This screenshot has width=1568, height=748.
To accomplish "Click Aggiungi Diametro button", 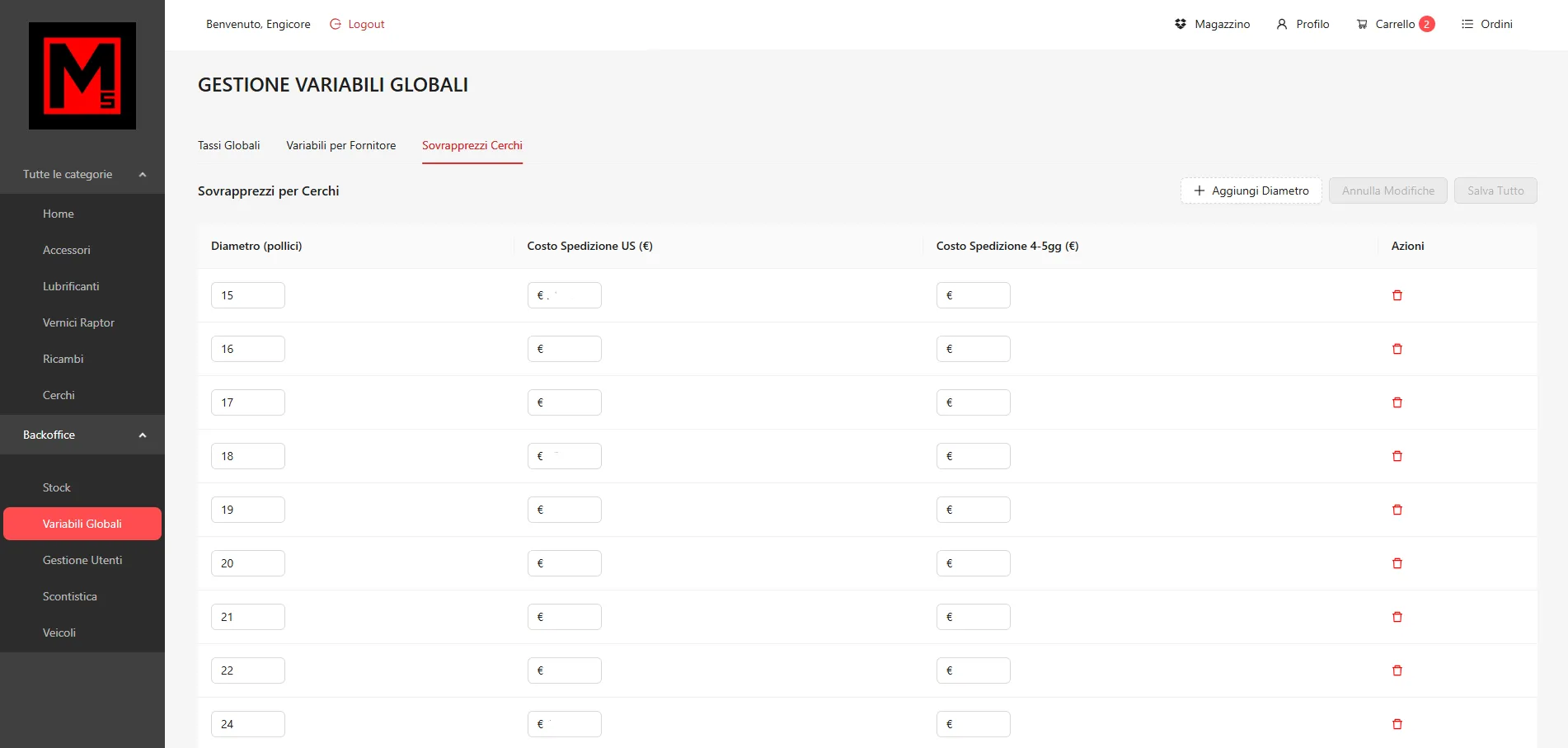I will click(x=1251, y=191).
